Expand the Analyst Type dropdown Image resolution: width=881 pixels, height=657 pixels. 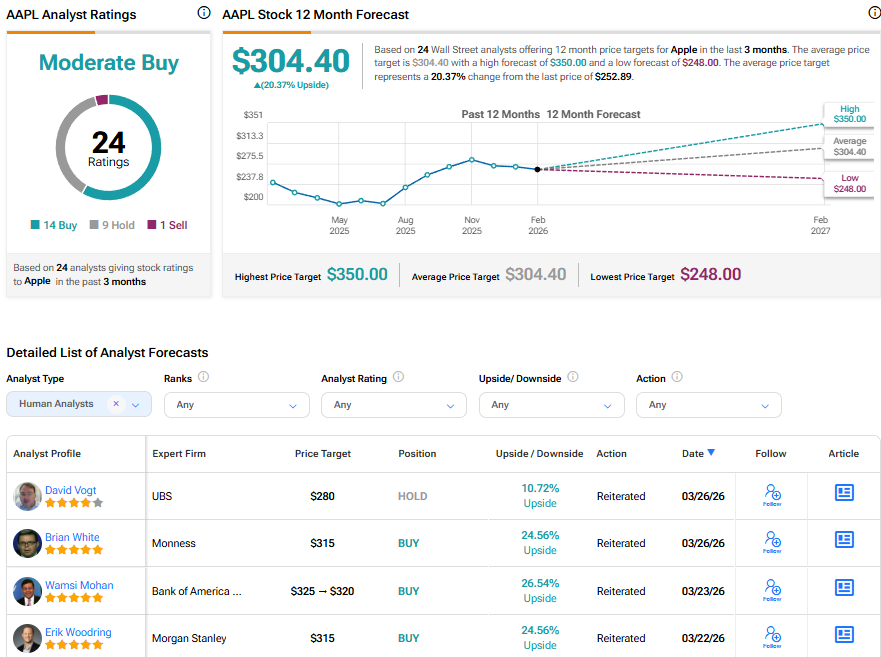click(136, 405)
